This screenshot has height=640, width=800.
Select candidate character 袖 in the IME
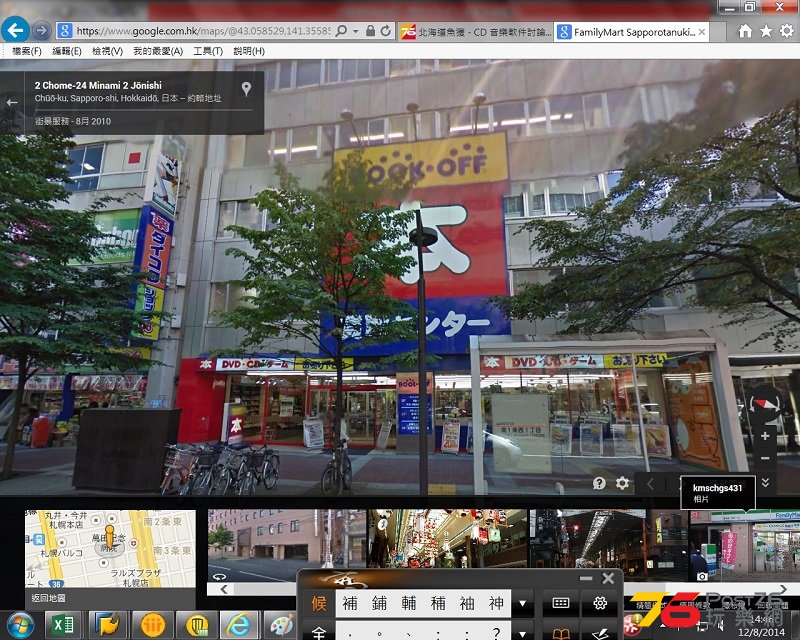pos(467,603)
